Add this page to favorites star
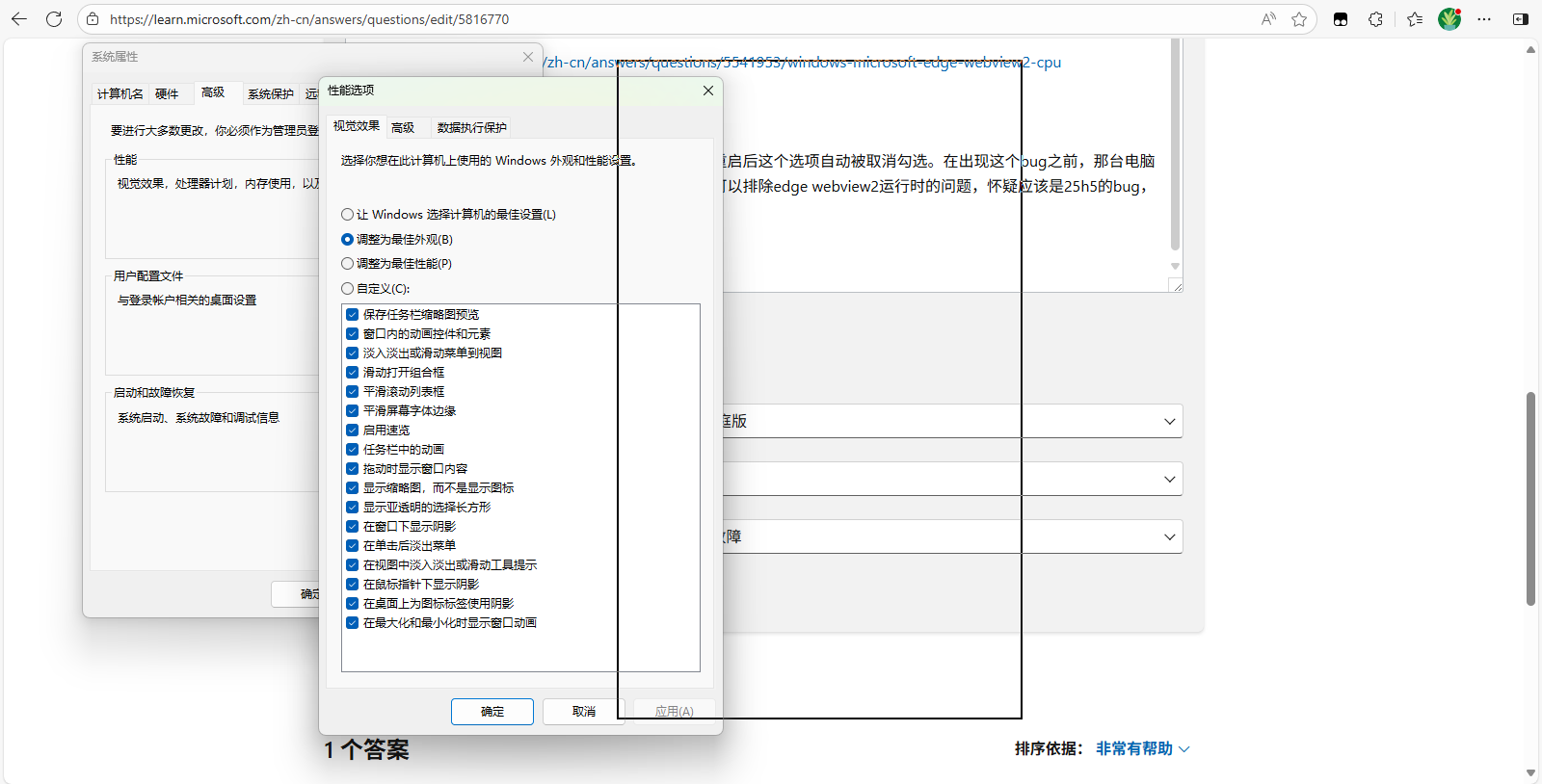1542x784 pixels. (x=1299, y=19)
